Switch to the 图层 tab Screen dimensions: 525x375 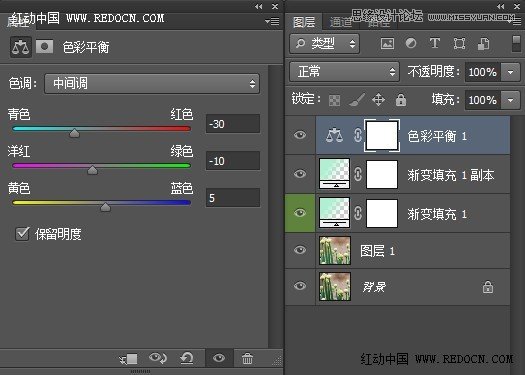click(304, 22)
